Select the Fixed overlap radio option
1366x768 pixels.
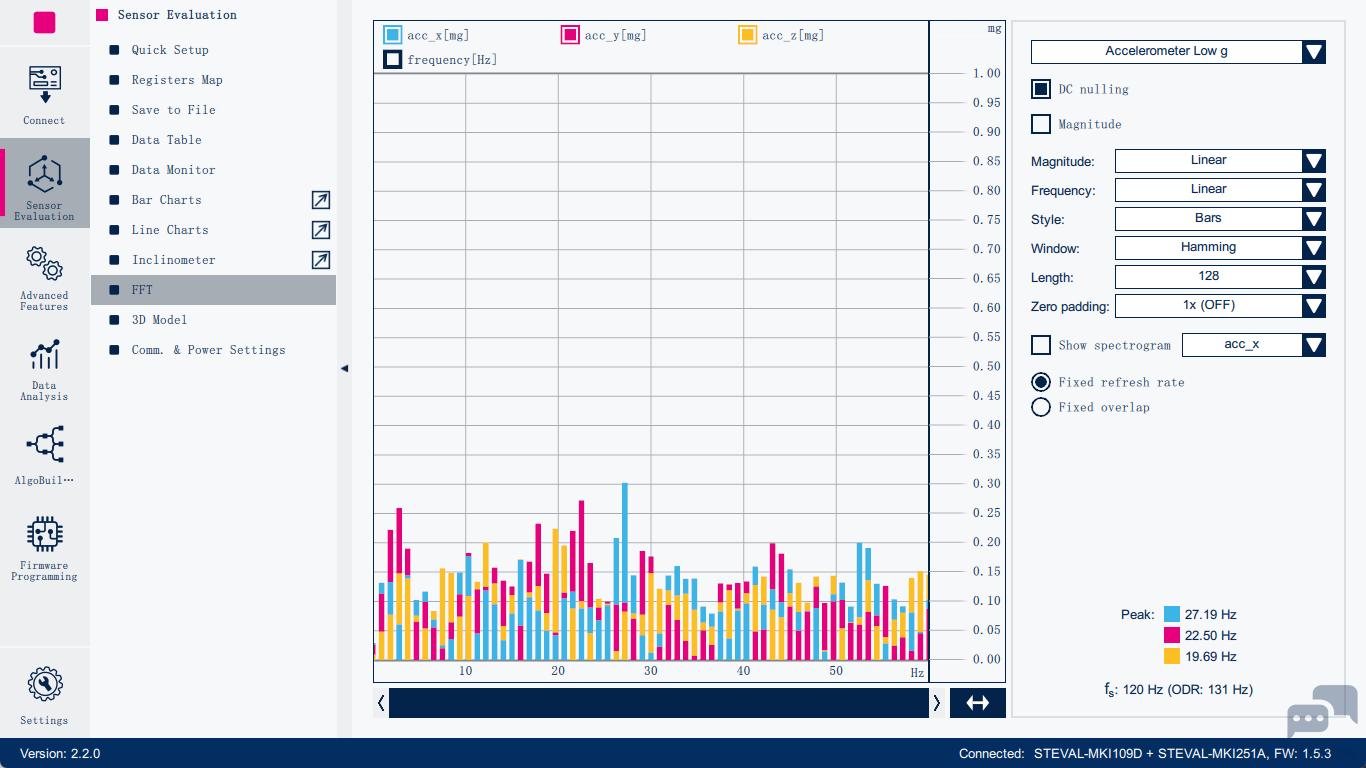point(1041,407)
